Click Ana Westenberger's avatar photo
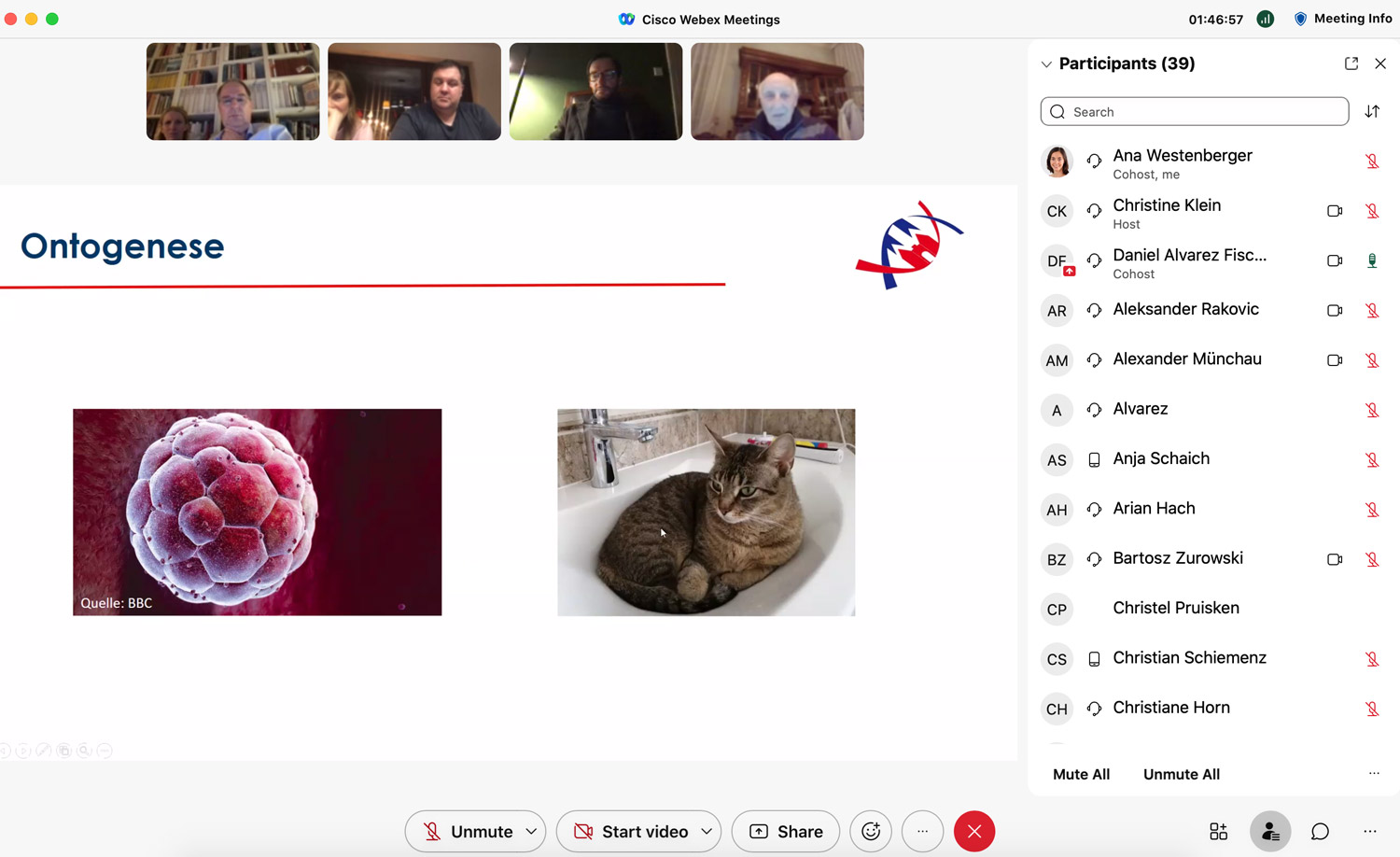 1057,162
